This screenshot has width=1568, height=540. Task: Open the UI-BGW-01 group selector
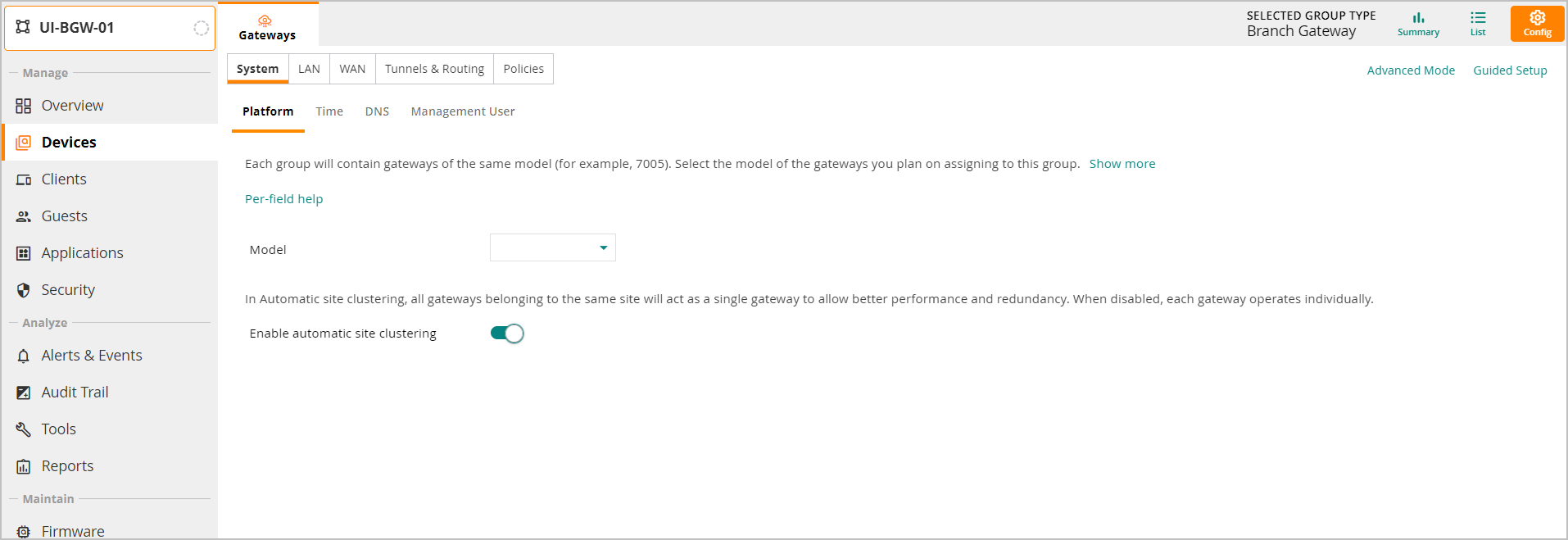tap(110, 28)
